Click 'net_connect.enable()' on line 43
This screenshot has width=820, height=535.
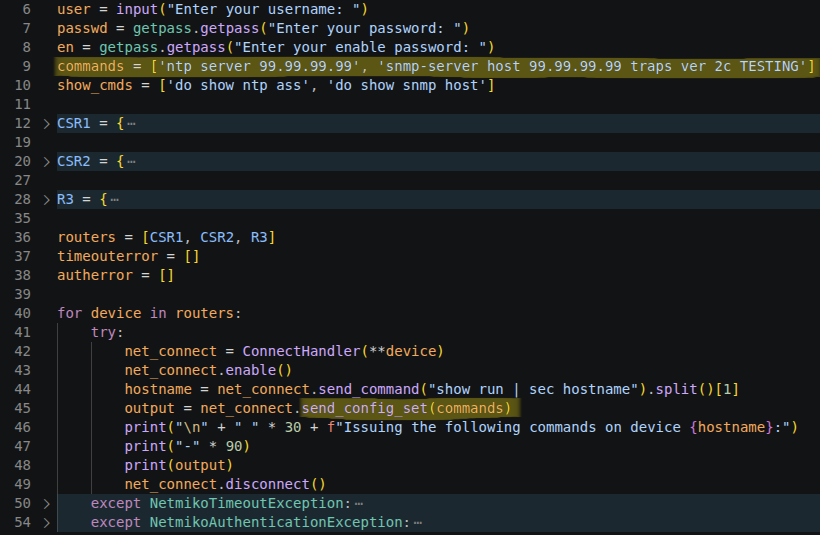(208, 370)
